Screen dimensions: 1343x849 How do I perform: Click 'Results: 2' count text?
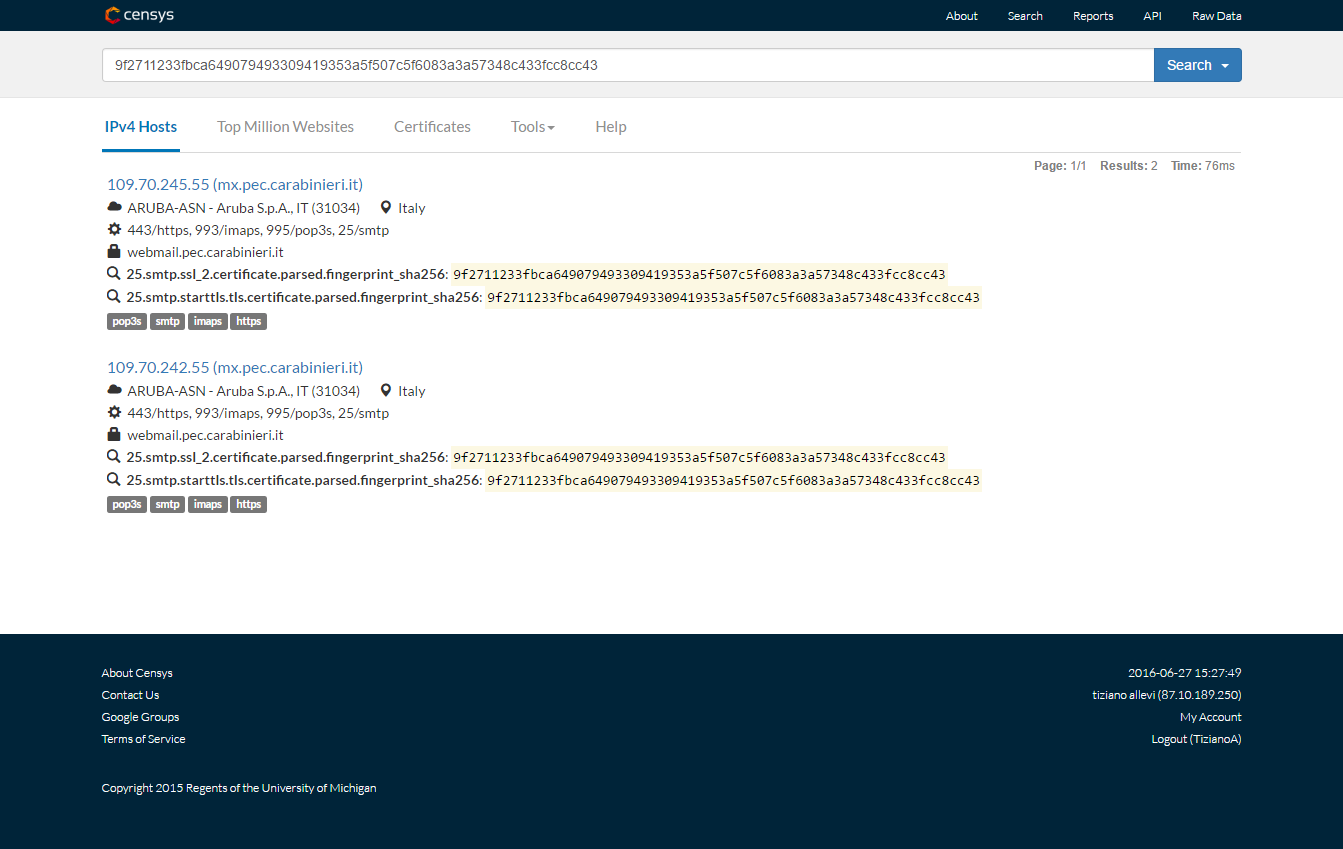tap(1129, 166)
